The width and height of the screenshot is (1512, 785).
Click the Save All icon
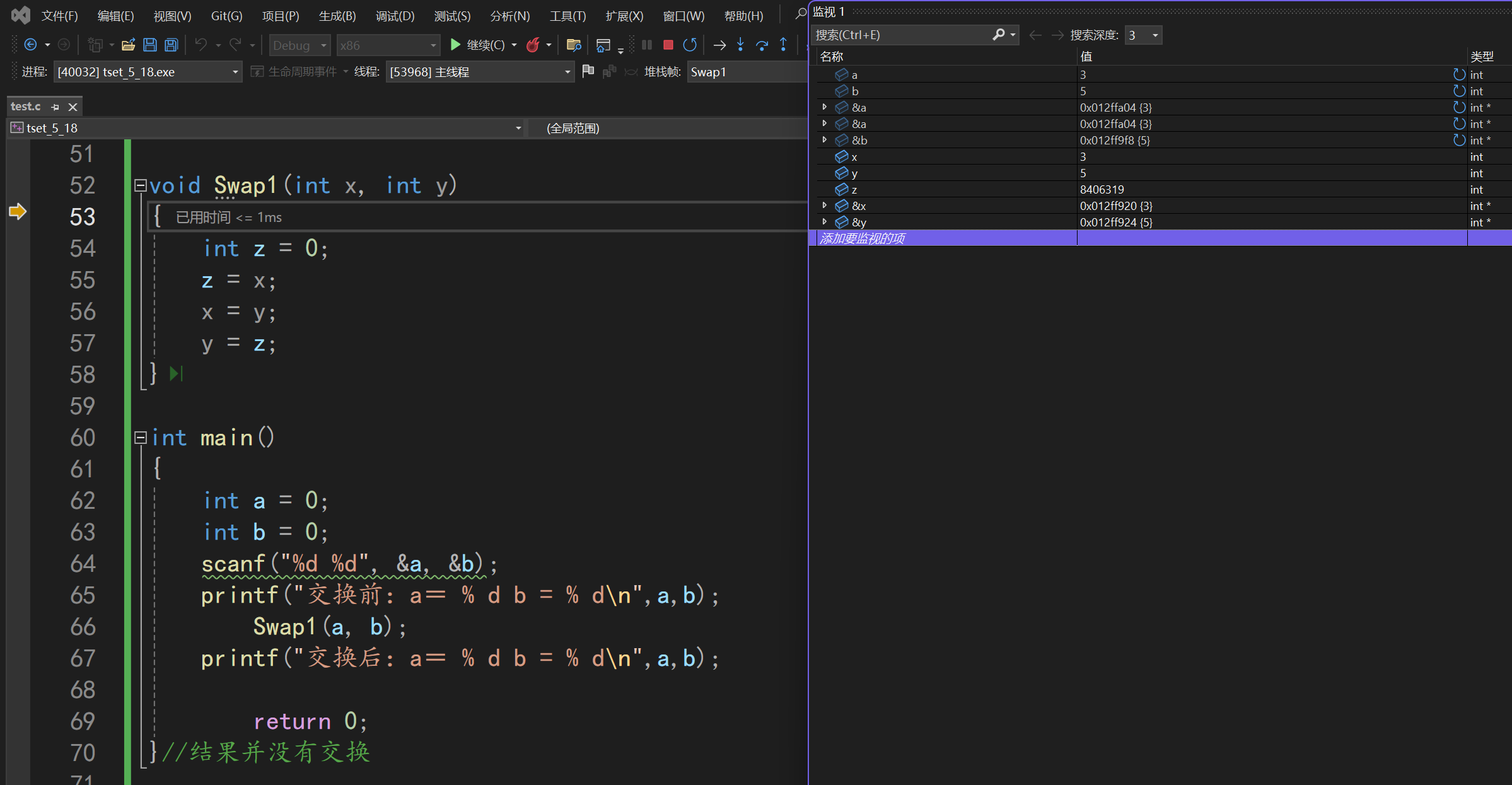pos(171,45)
